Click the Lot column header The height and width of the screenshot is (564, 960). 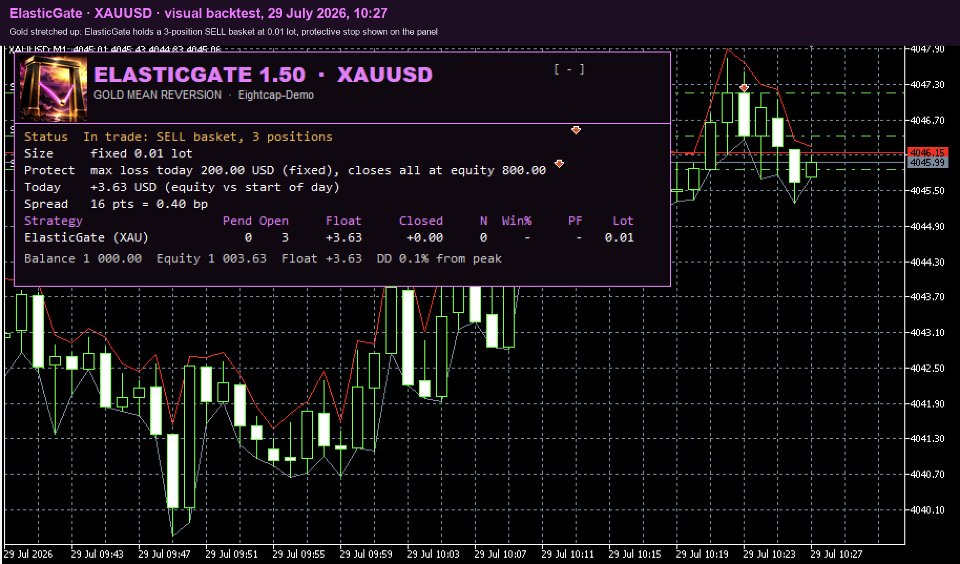pos(623,220)
